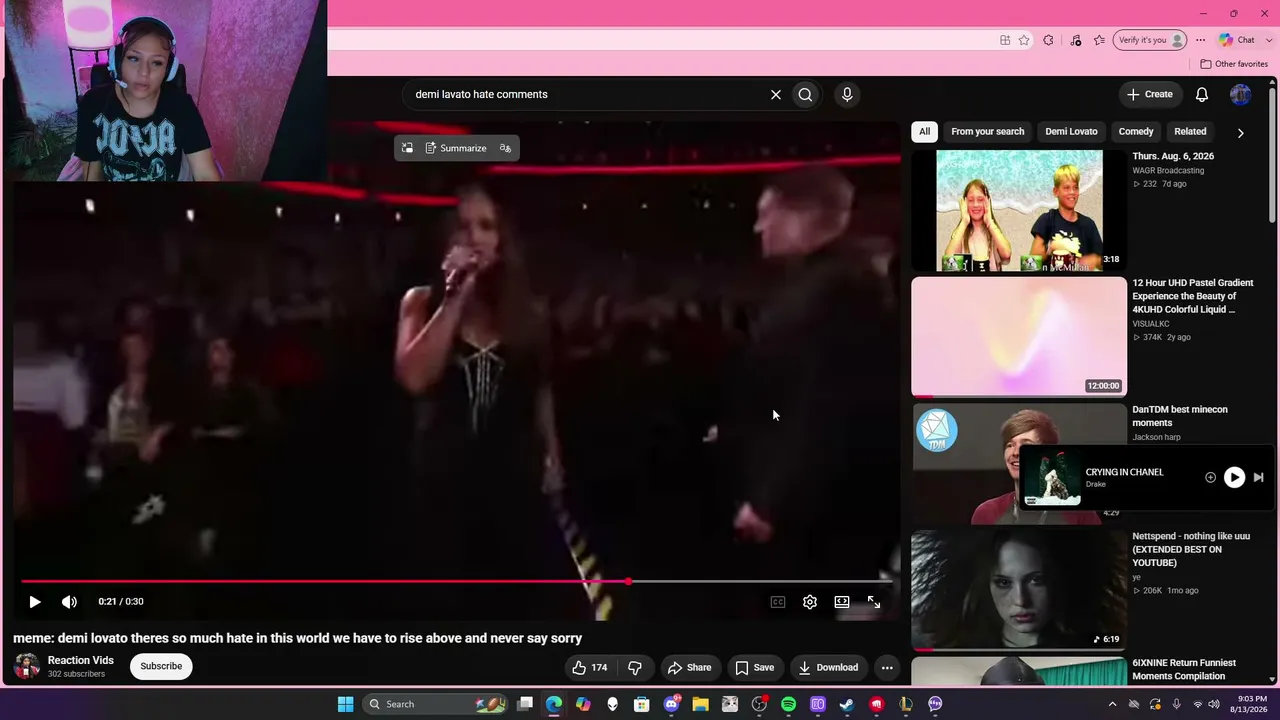Skip to next track in mini player
Viewport: 1280px width, 720px height.
tap(1258, 478)
